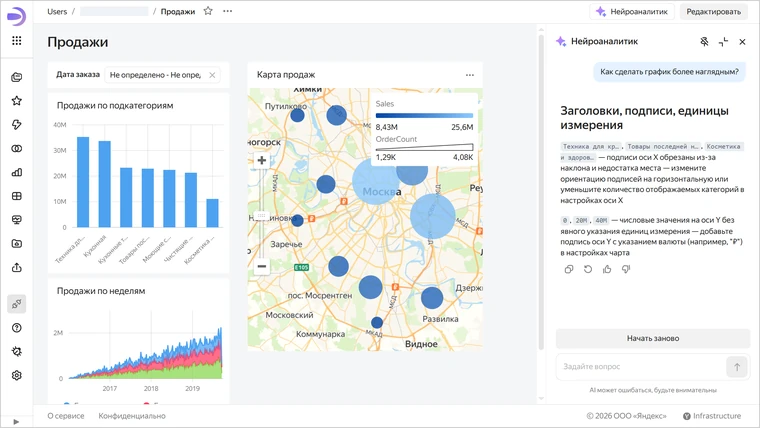Click the DataLens logo icon

tap(16, 16)
